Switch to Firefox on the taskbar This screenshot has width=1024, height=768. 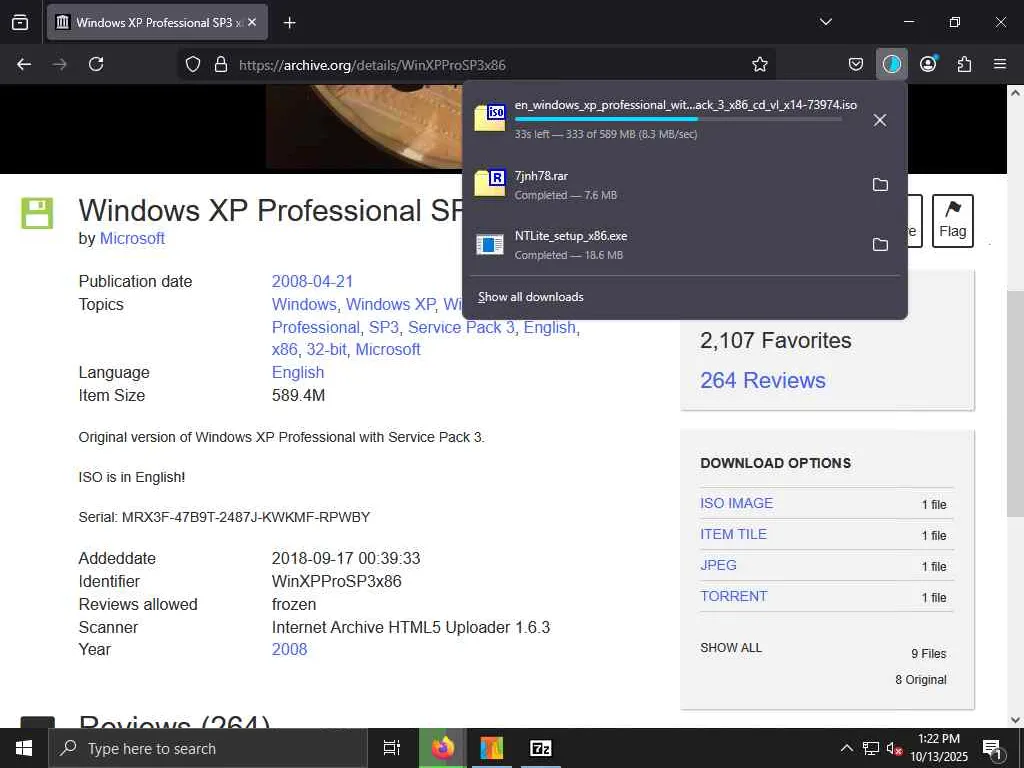pyautogui.click(x=442, y=748)
